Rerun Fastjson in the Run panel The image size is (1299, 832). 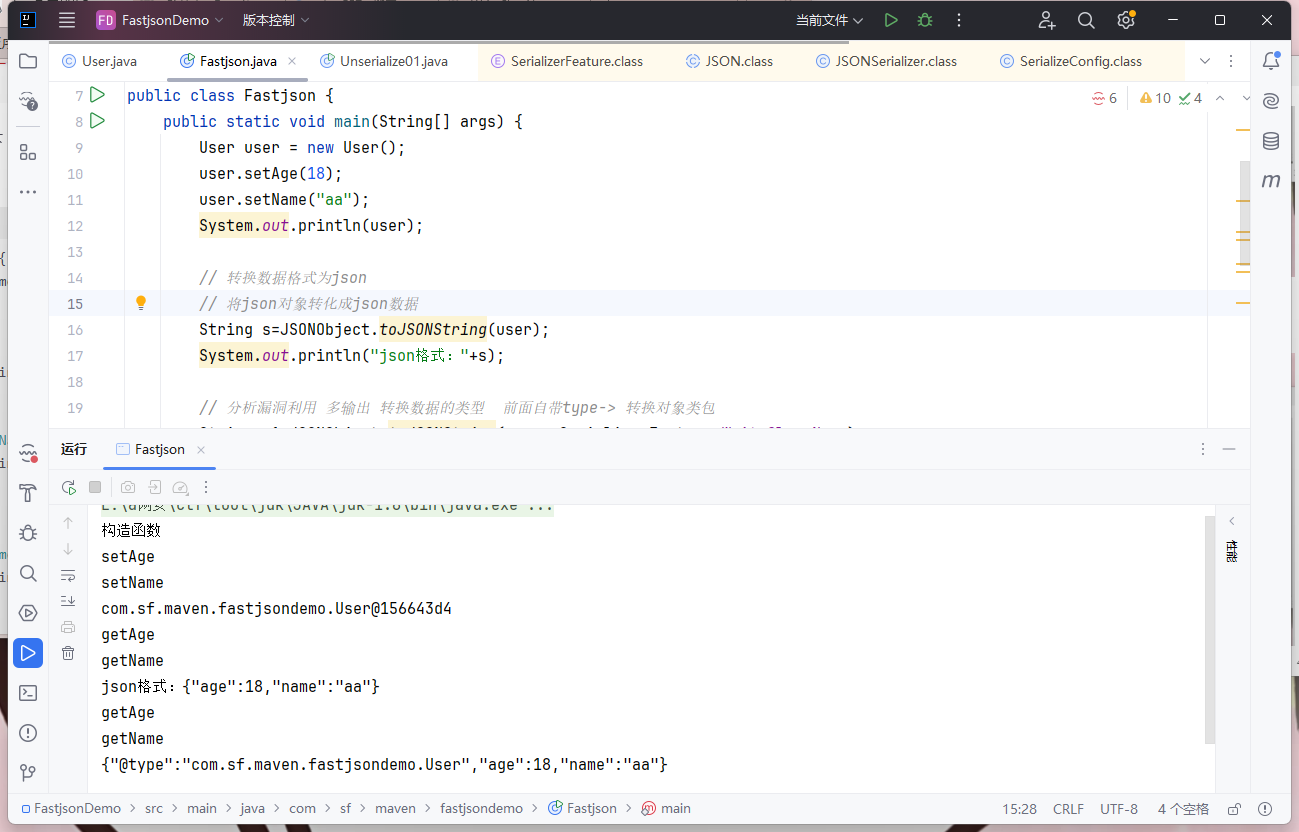[x=68, y=487]
